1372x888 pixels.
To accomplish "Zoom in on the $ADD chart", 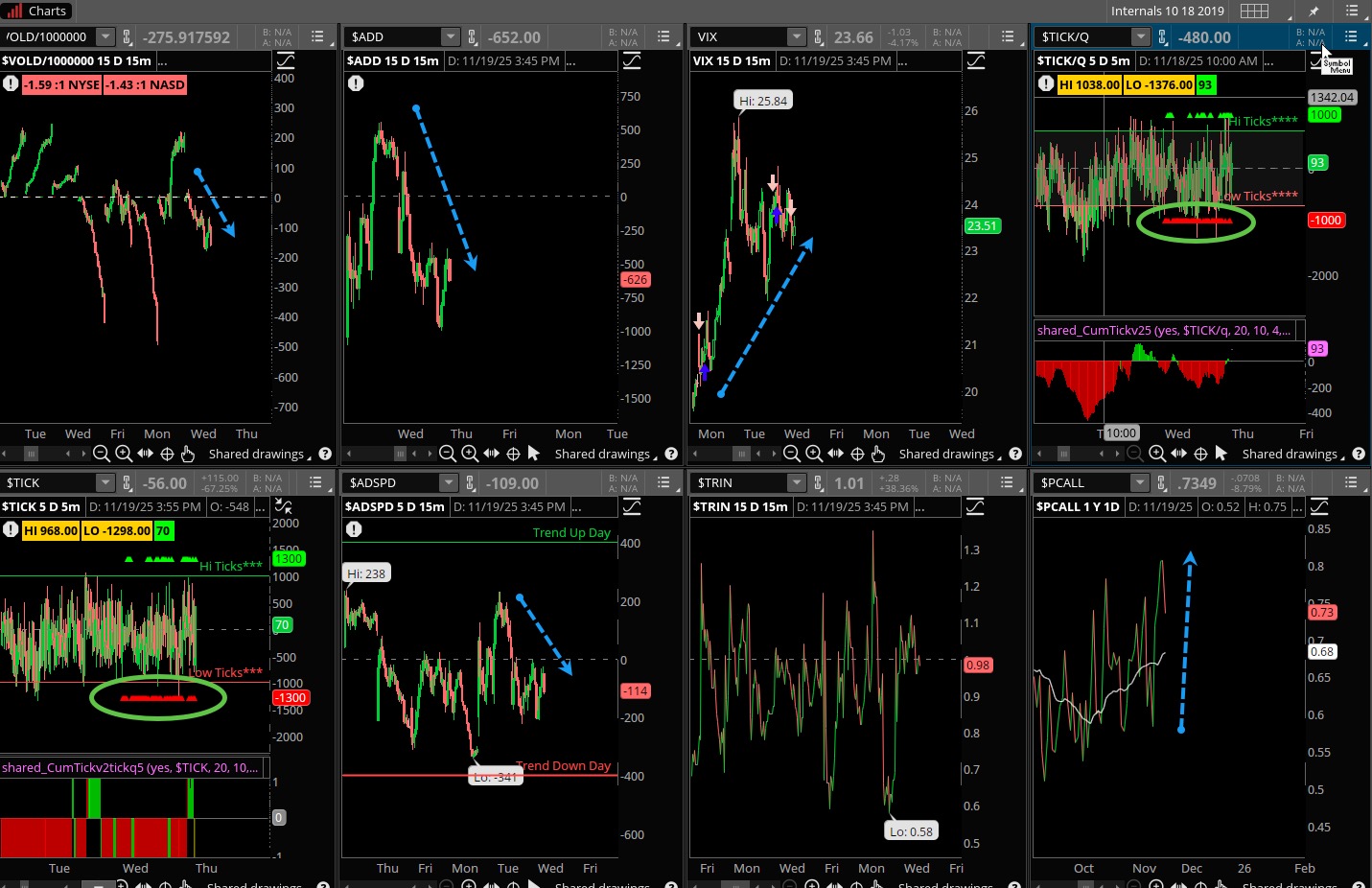I will (x=470, y=454).
